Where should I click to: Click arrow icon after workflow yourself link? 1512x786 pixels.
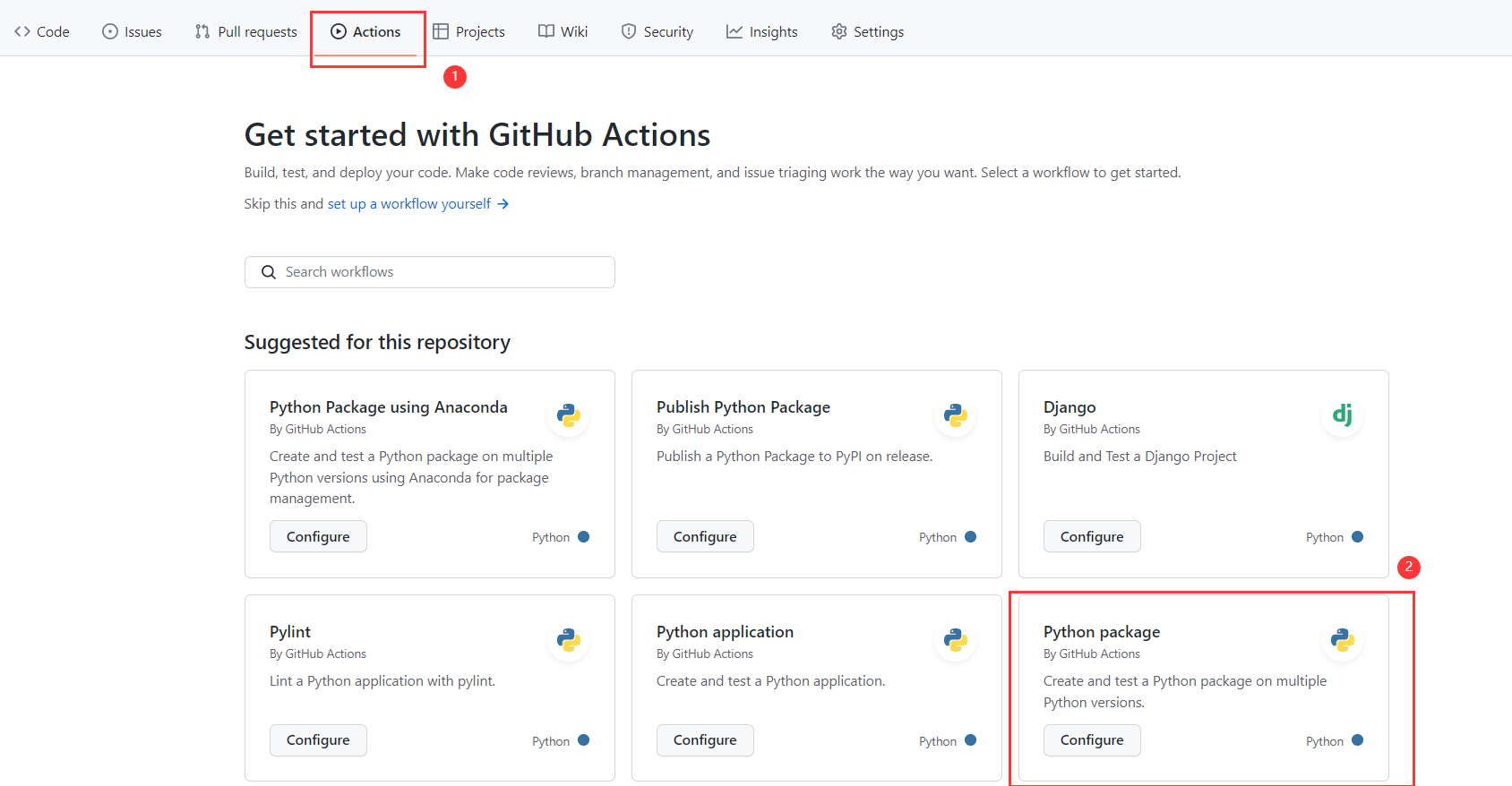[503, 204]
